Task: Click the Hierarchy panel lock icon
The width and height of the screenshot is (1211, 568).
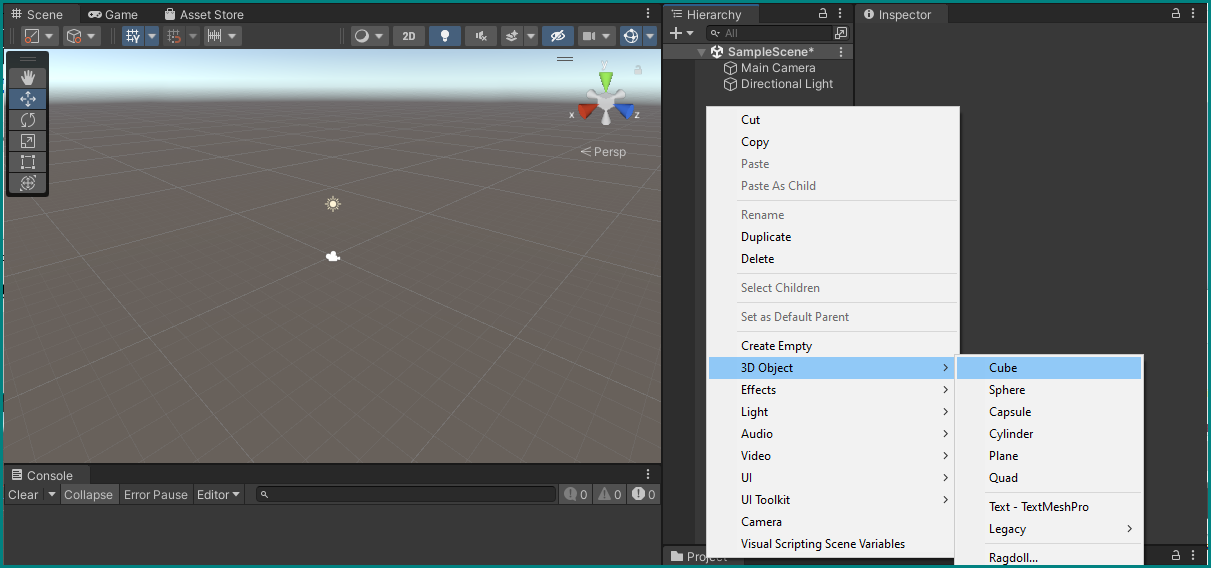Action: 823,14
